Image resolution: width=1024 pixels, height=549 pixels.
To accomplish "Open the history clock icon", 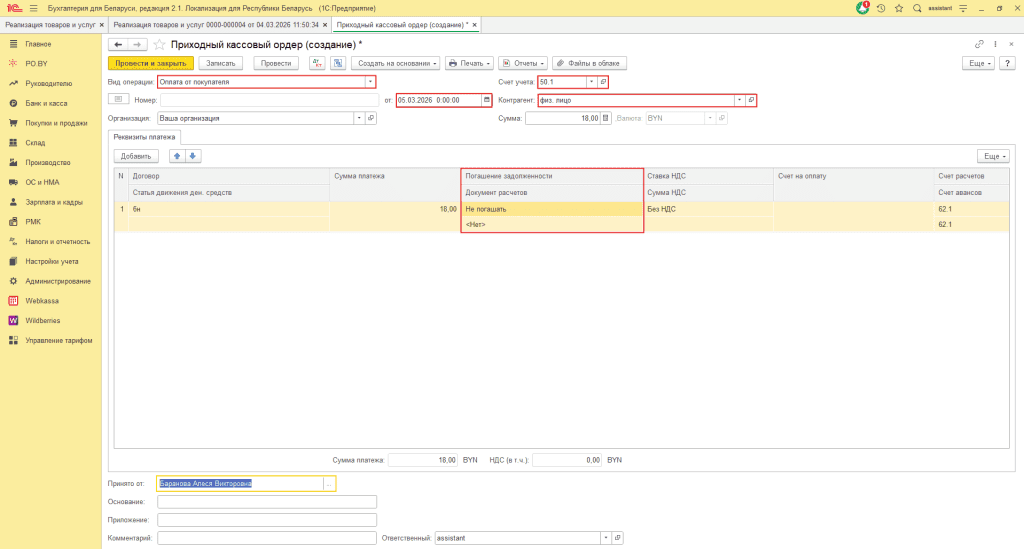I will pos(881,7).
